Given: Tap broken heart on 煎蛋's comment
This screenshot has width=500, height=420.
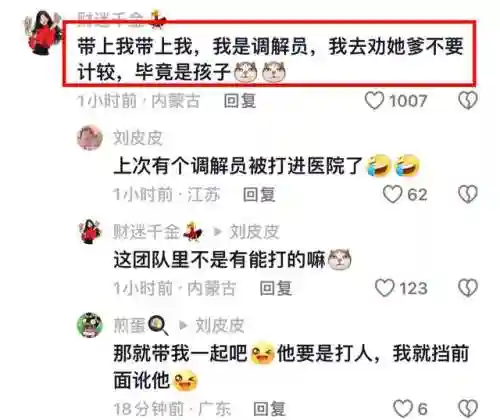Looking at the screenshot, I should pyautogui.click(x=468, y=409).
